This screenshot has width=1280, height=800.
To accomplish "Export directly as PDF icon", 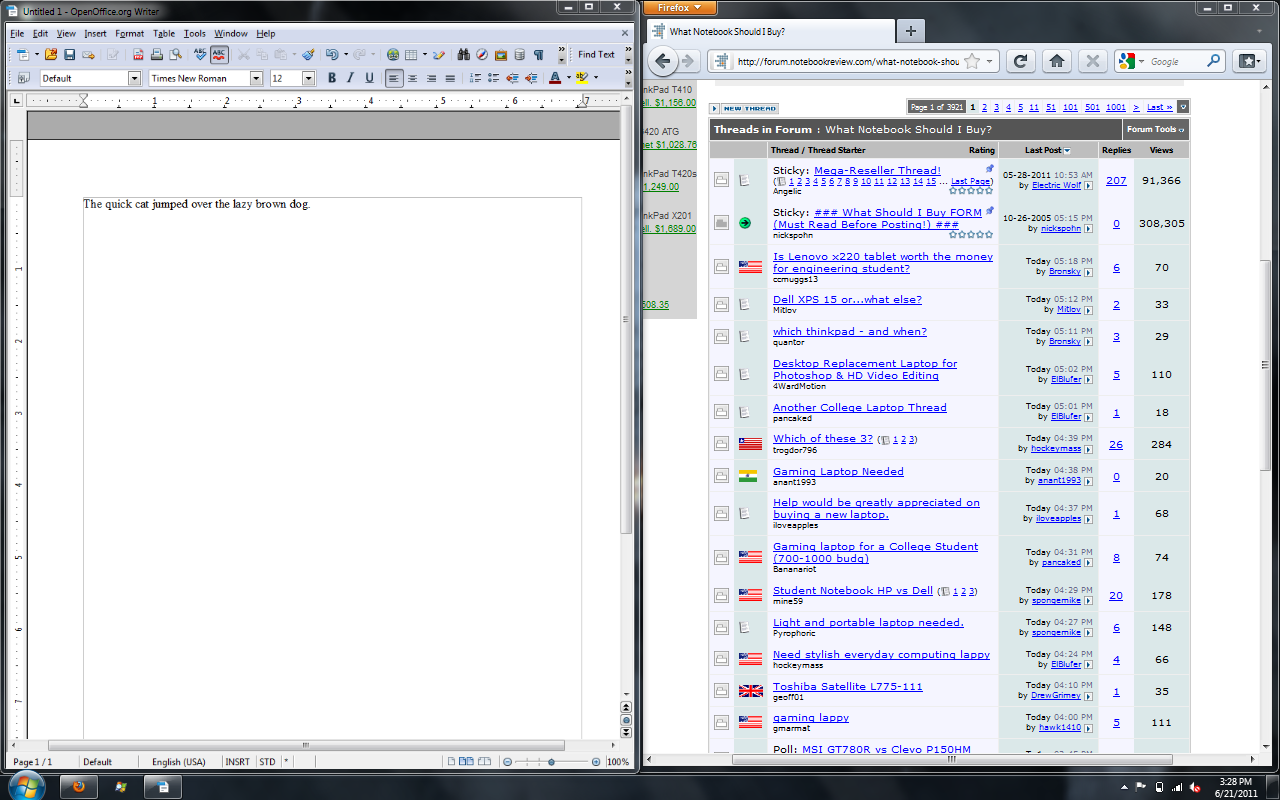I will click(138, 55).
